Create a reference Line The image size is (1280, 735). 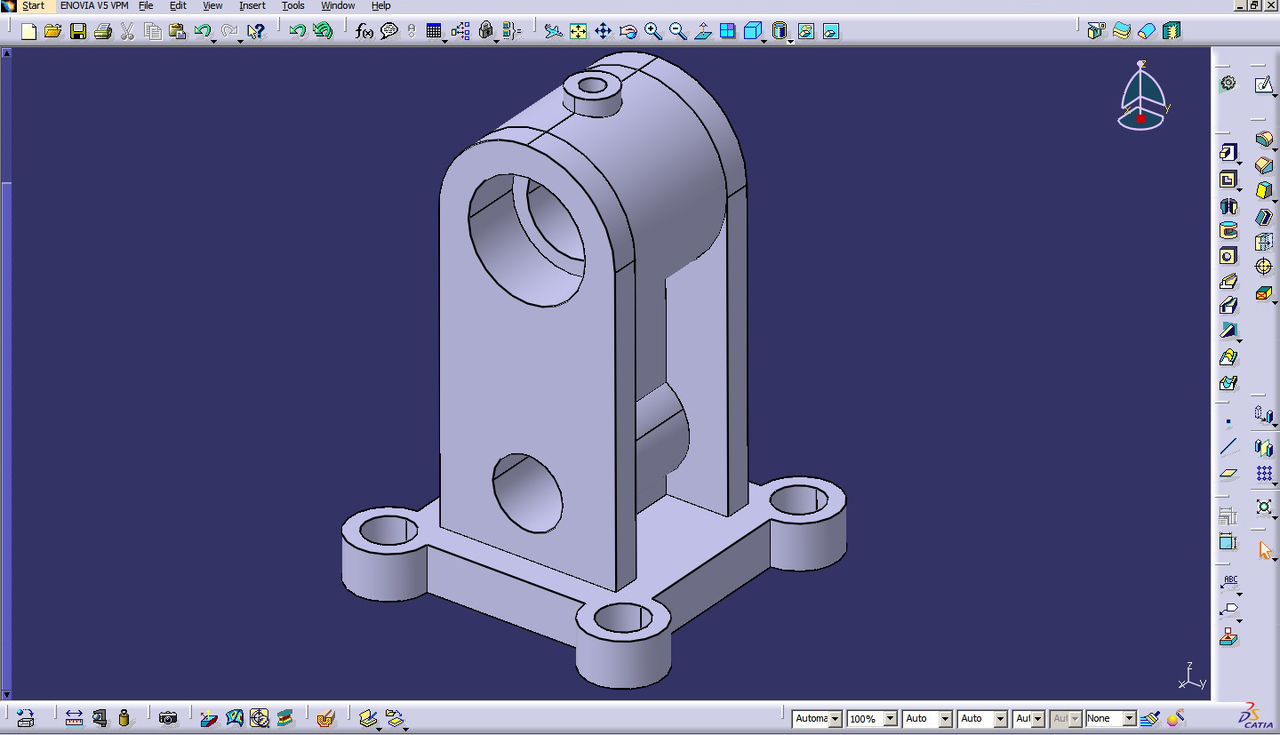[1228, 447]
